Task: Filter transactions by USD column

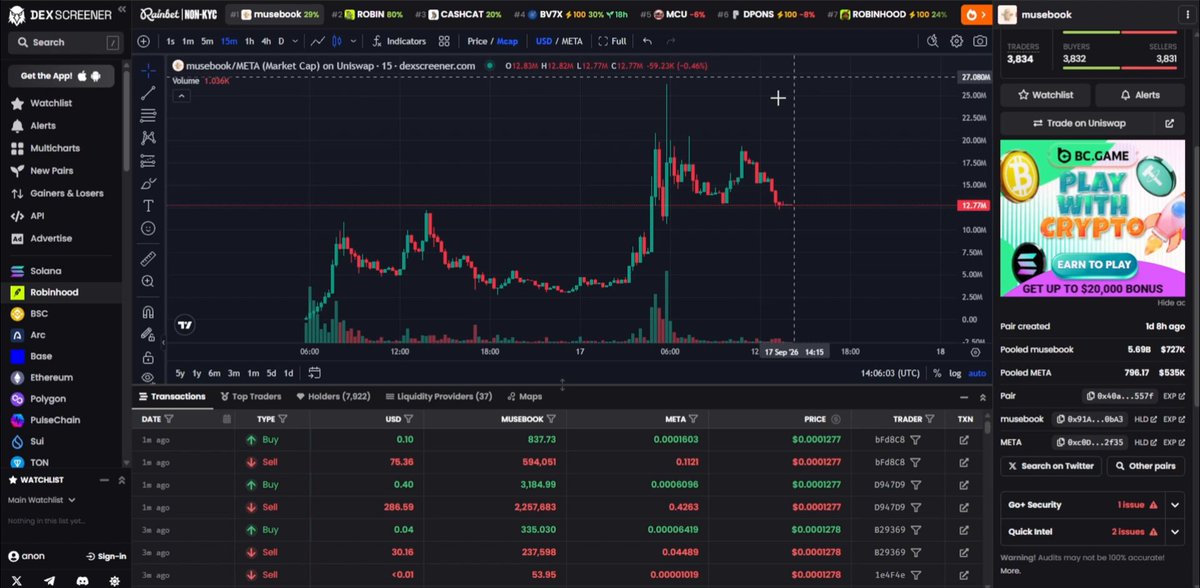Action: pyautogui.click(x=408, y=419)
